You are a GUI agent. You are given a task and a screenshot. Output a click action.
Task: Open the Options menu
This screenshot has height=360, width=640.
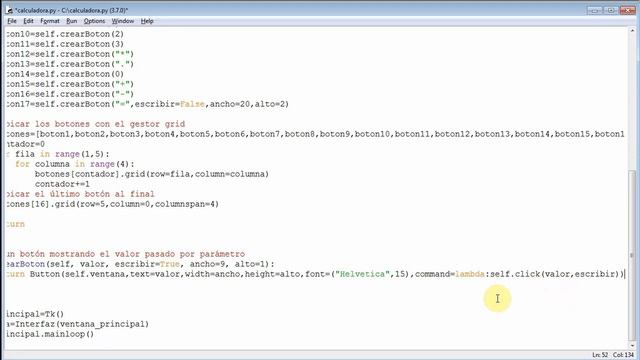[x=94, y=21]
